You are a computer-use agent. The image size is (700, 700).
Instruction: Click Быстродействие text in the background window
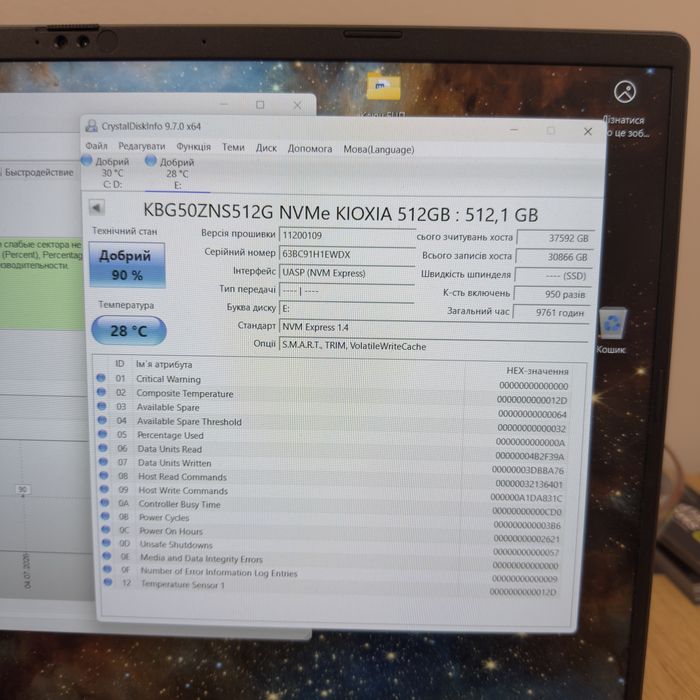39,172
